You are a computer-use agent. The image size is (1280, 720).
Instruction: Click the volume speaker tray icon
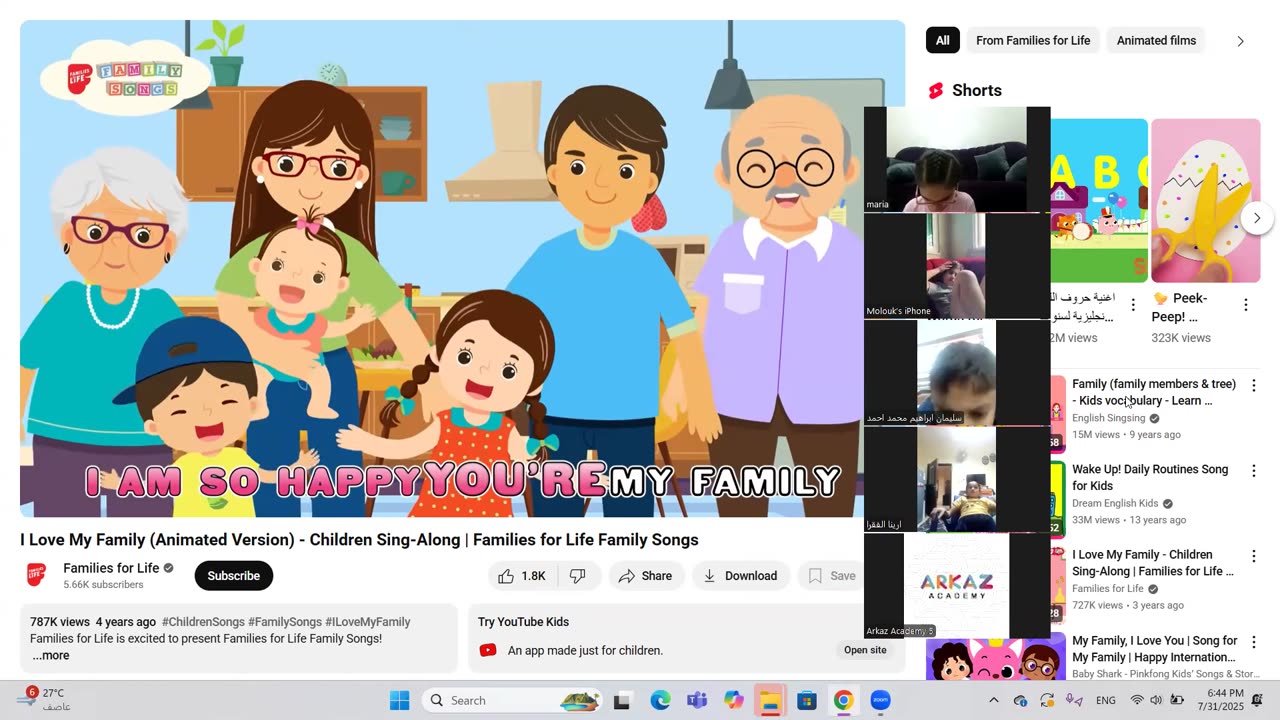pyautogui.click(x=1156, y=700)
